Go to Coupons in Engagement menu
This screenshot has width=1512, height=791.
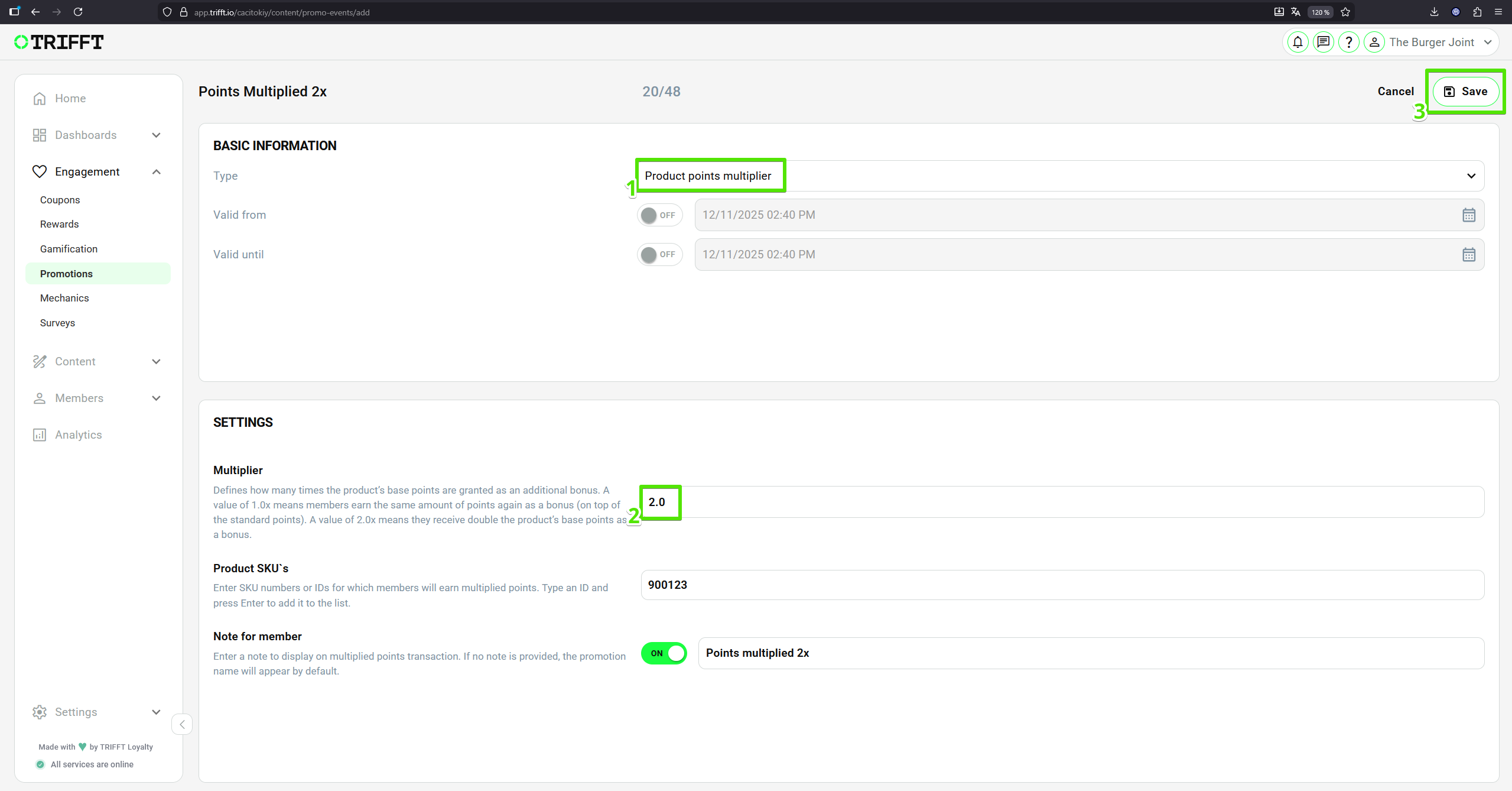[x=60, y=200]
